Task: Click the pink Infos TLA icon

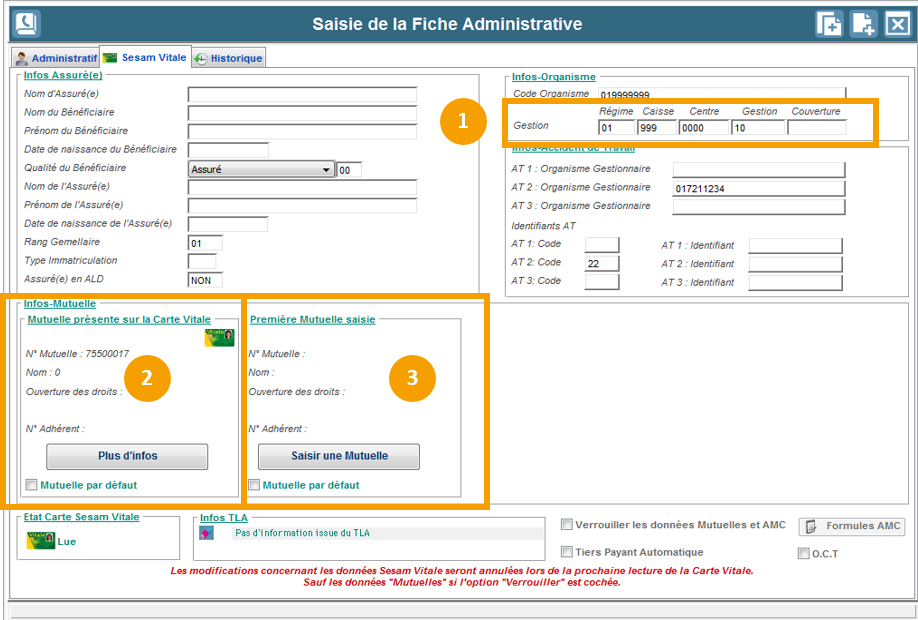Action: pyautogui.click(x=207, y=533)
